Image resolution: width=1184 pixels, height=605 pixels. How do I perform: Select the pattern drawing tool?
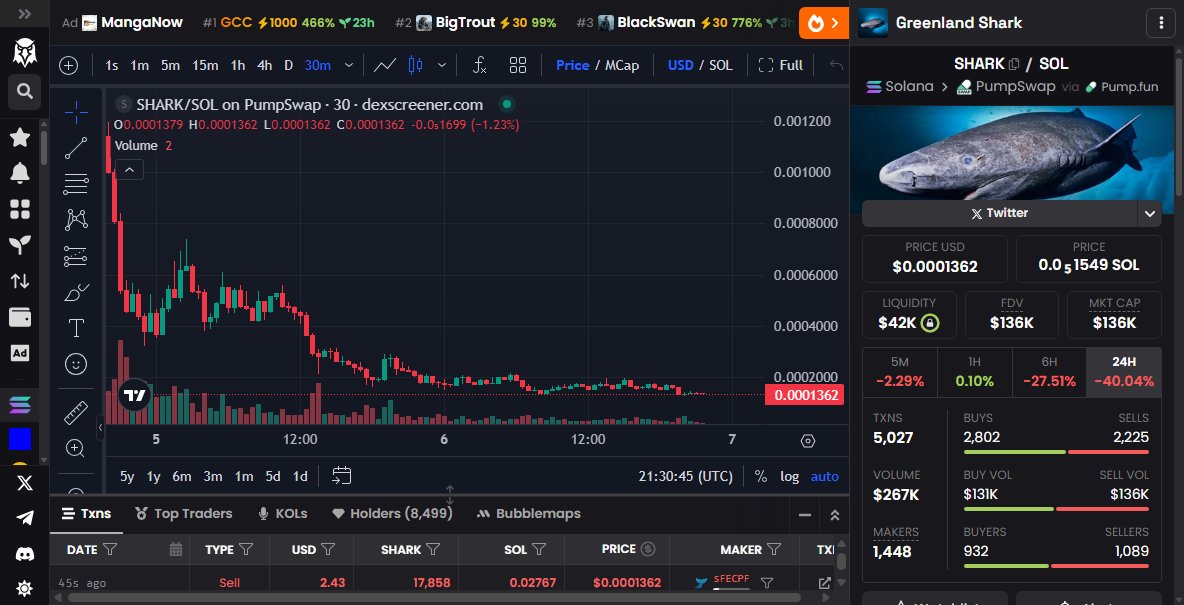tap(76, 220)
